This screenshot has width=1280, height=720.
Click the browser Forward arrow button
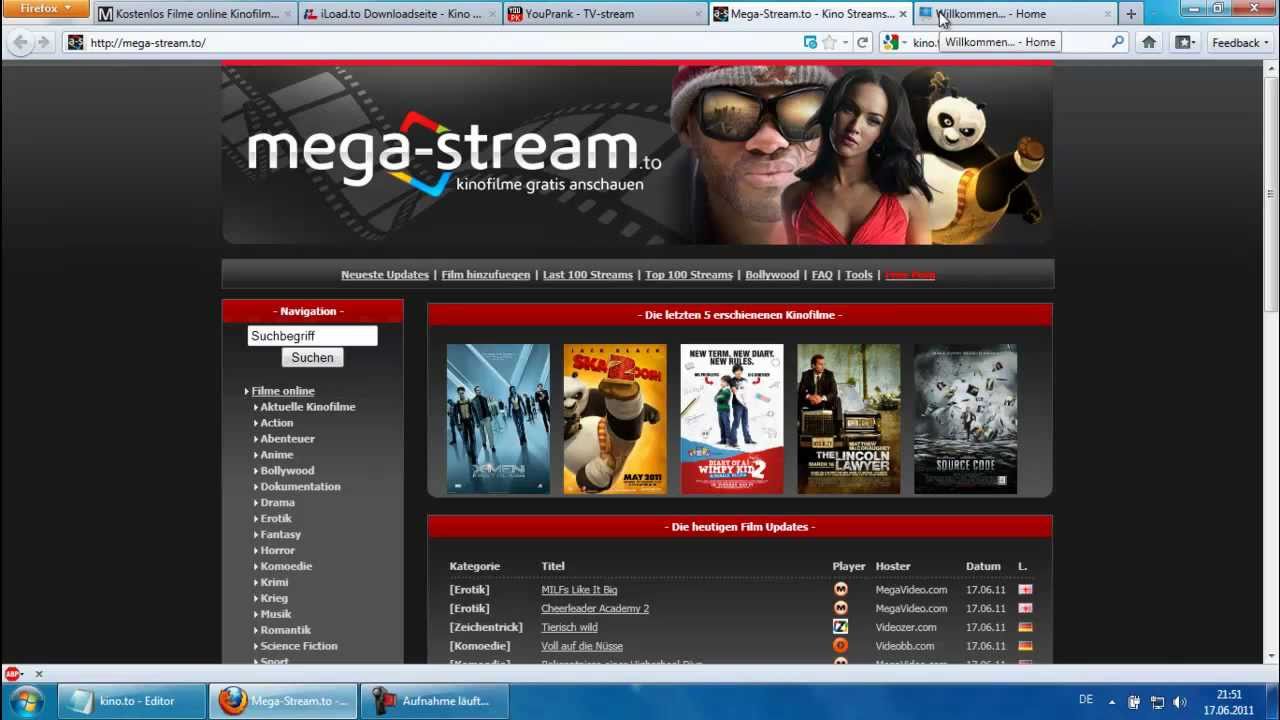point(43,42)
